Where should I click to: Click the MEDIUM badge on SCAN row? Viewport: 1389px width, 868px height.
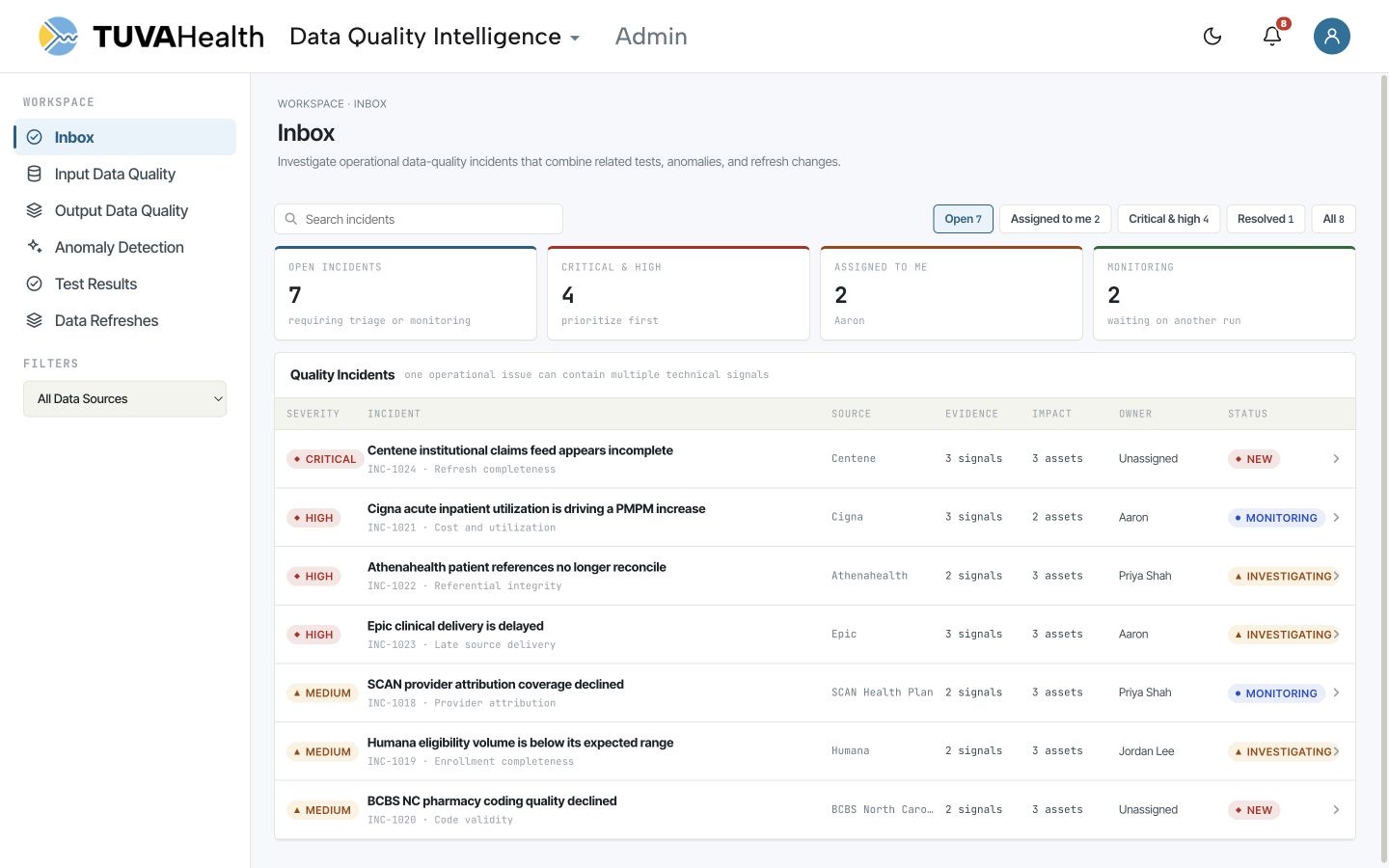[x=322, y=693]
